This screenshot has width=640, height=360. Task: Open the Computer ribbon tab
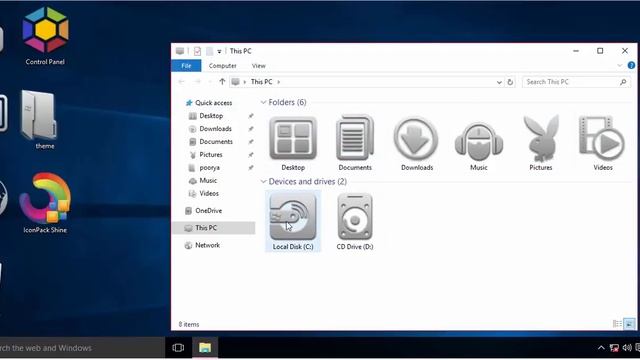coord(222,66)
